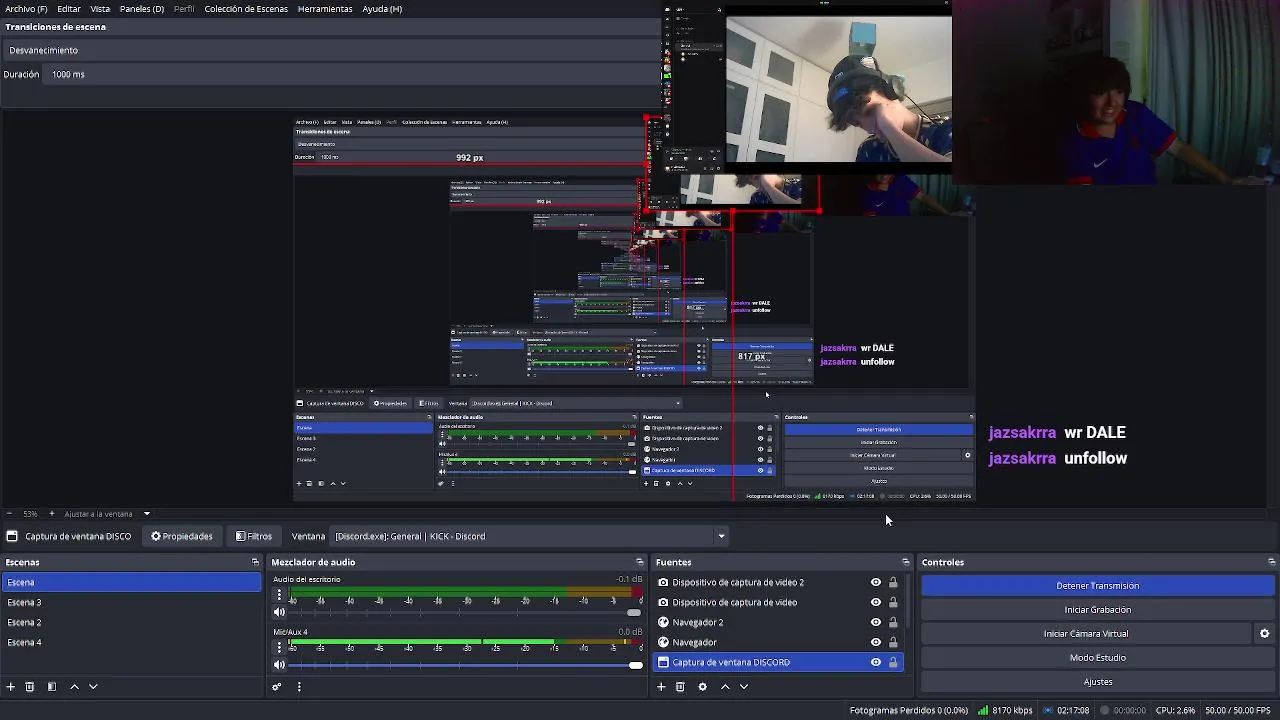The width and height of the screenshot is (1280, 720).
Task: Mute Mic/Aux 4 speaker icon
Action: pos(279,664)
